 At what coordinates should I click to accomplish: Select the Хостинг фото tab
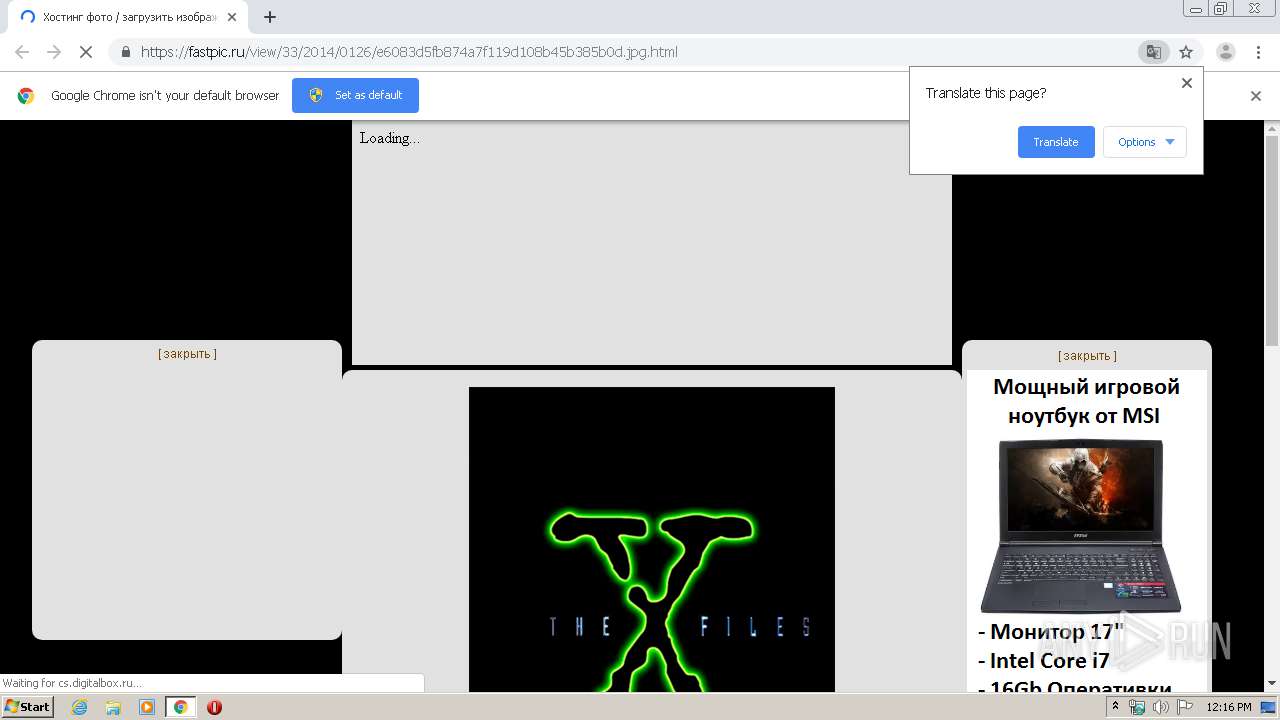(x=126, y=17)
